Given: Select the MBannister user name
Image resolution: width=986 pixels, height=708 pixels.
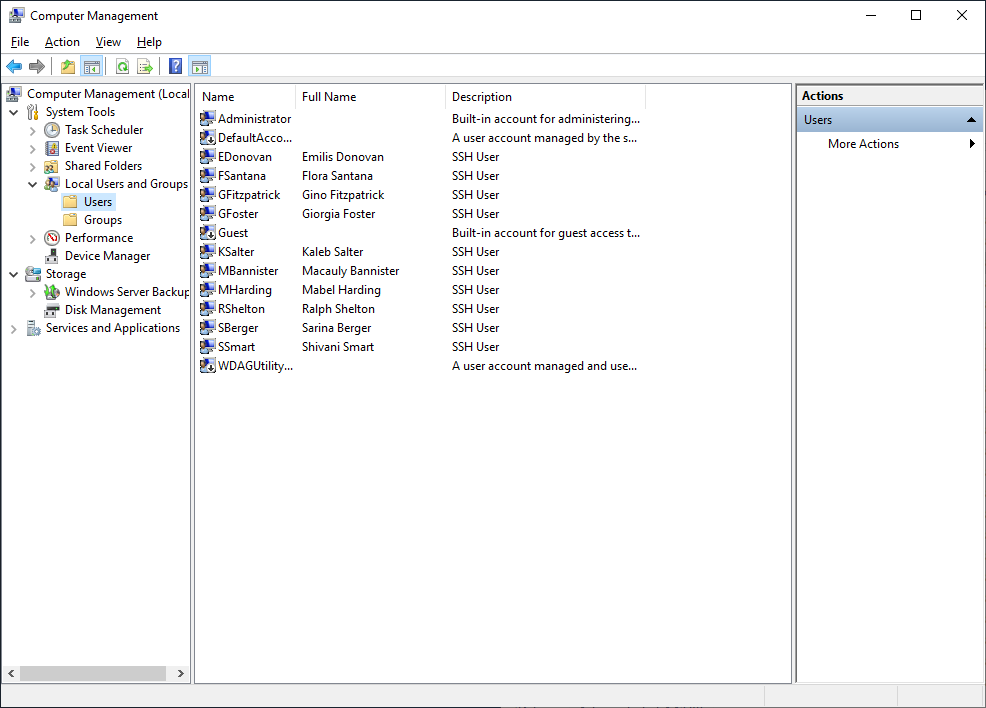Looking at the screenshot, I should tap(248, 271).
